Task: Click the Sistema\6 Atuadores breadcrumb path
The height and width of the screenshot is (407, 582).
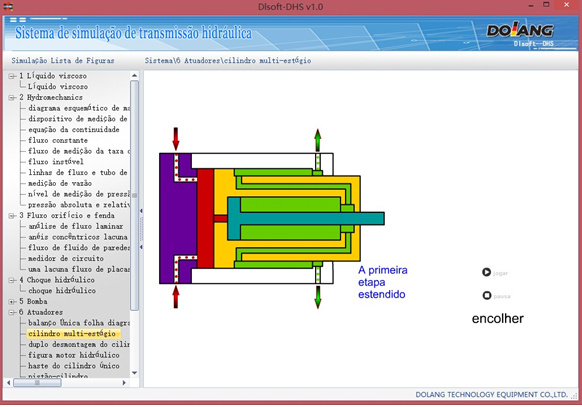Action: [x=228, y=60]
